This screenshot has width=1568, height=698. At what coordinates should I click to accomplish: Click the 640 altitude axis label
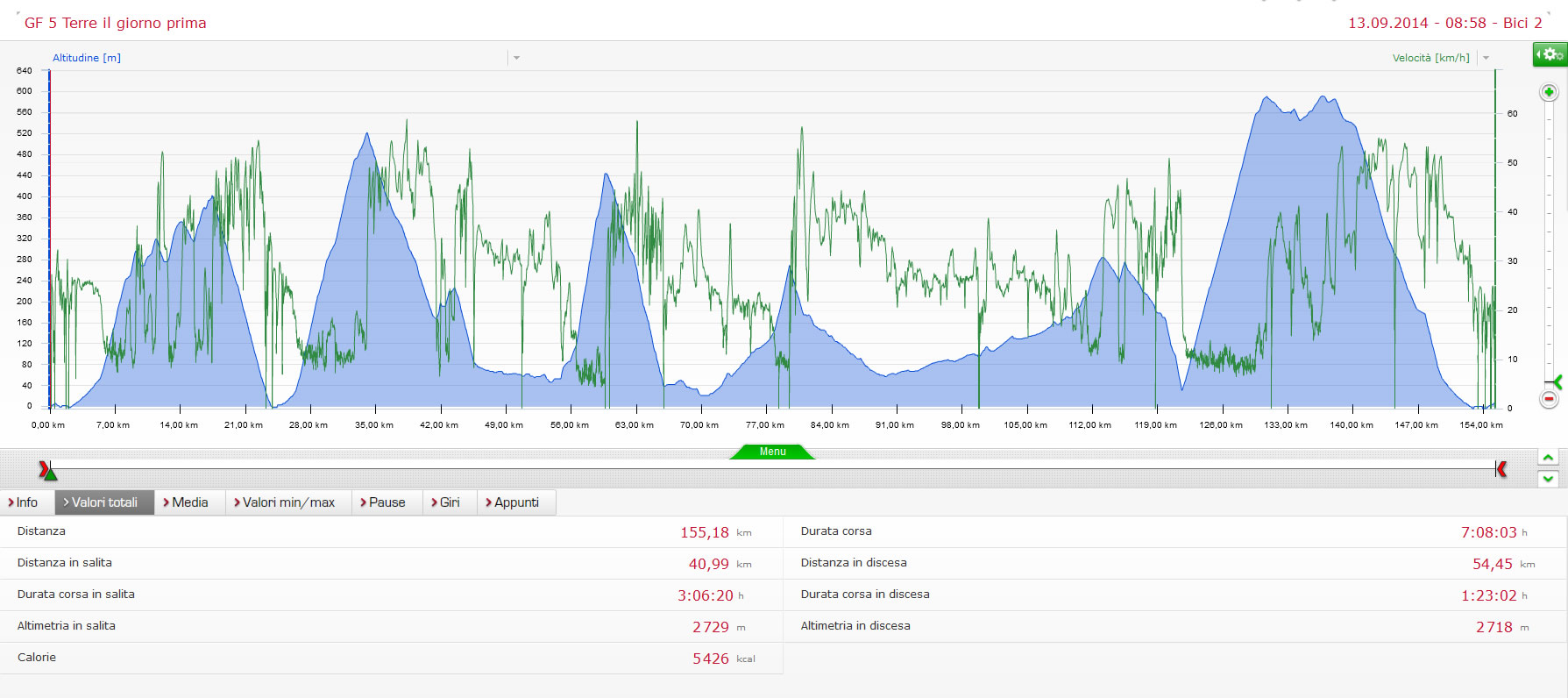point(25,70)
